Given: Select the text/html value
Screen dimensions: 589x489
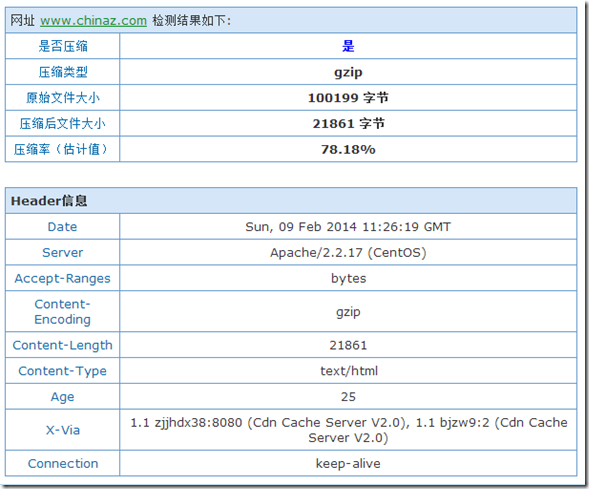Looking at the screenshot, I should (349, 371).
